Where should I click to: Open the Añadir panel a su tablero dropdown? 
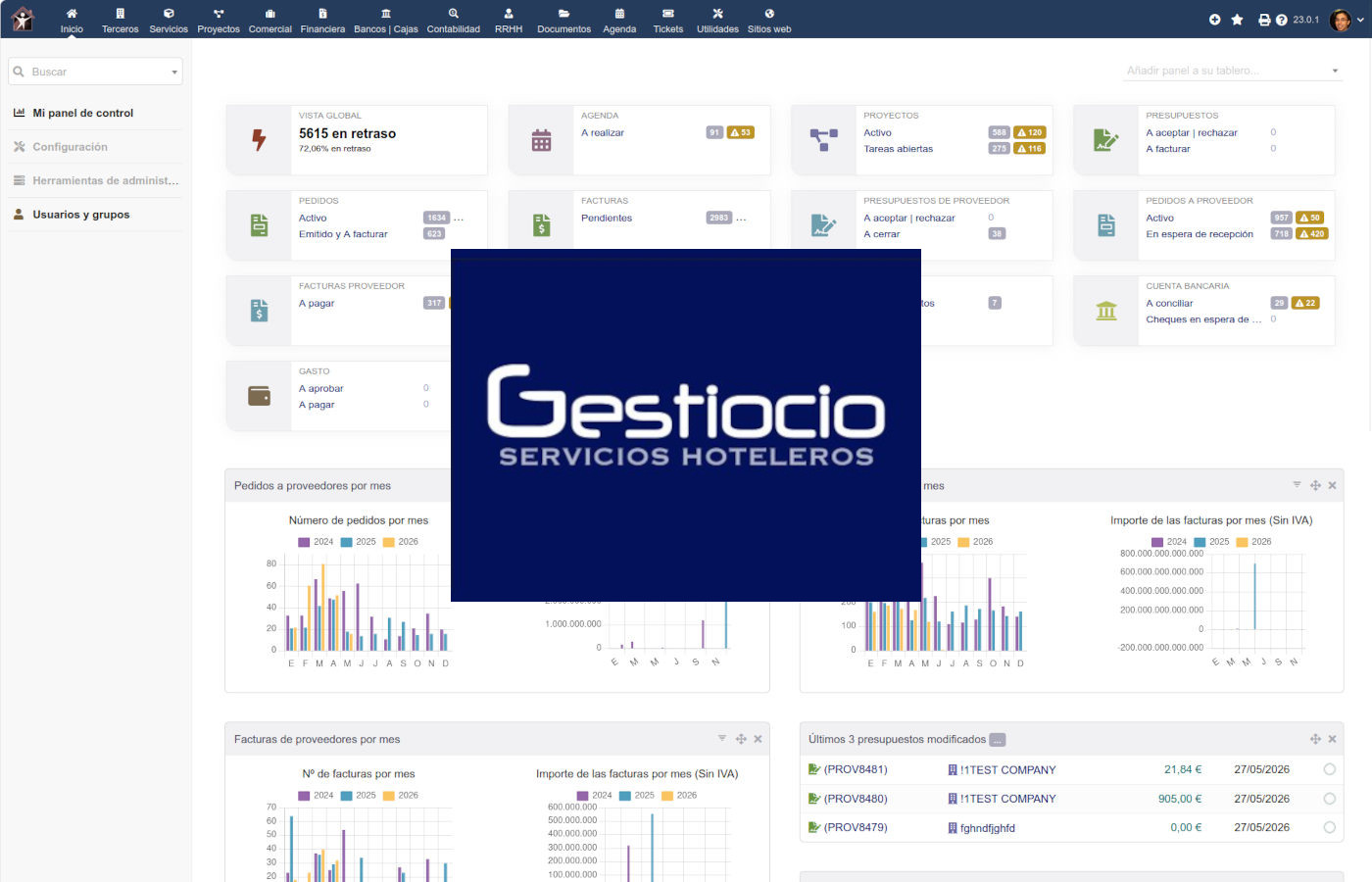coord(1233,71)
